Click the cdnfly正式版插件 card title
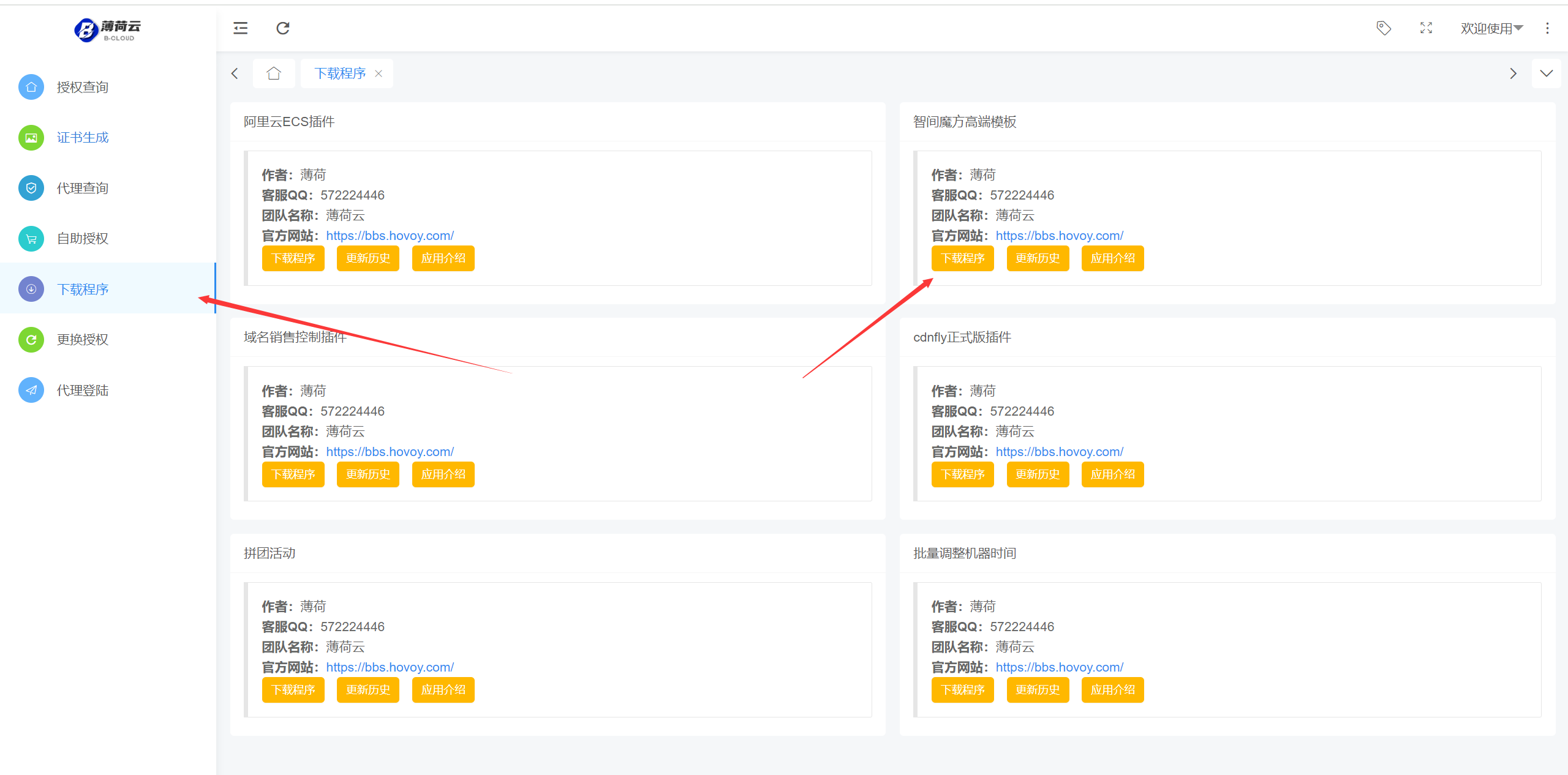This screenshot has width=1568, height=775. pyautogui.click(x=962, y=337)
